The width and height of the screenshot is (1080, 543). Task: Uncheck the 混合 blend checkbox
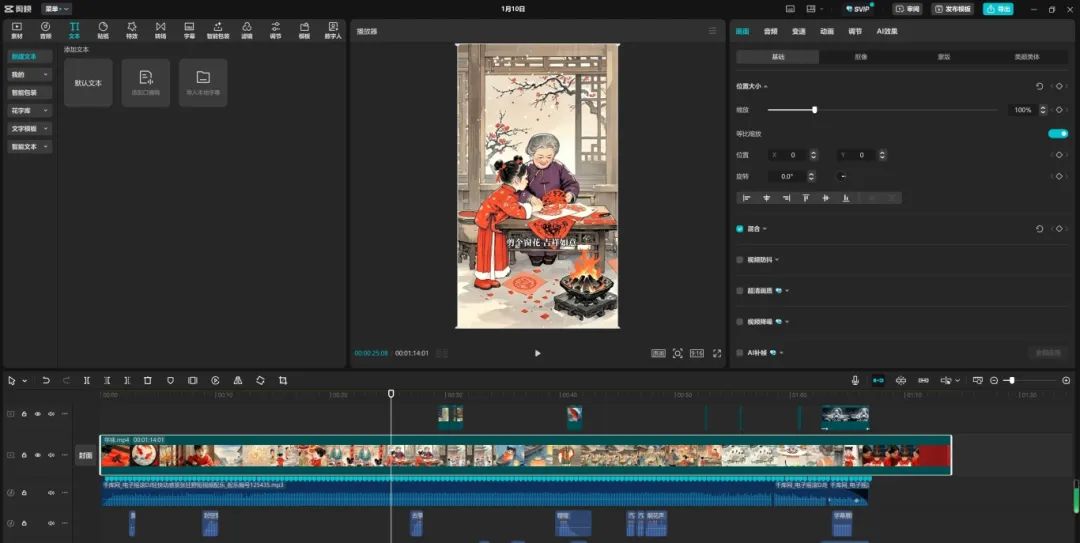(740, 229)
